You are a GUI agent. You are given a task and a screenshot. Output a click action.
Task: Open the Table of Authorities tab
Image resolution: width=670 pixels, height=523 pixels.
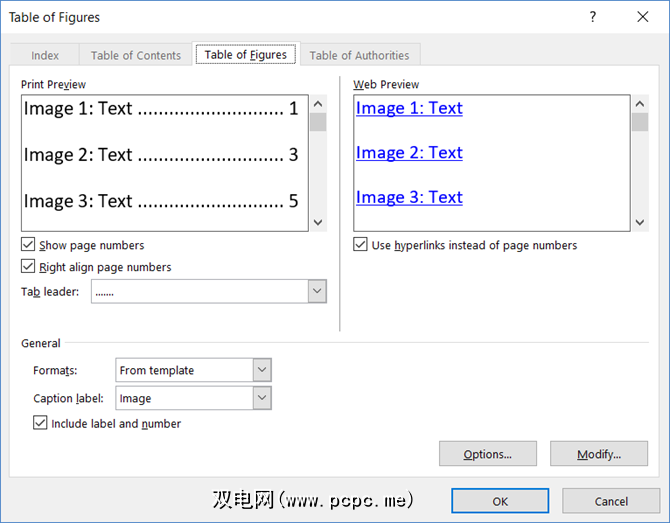[359, 55]
